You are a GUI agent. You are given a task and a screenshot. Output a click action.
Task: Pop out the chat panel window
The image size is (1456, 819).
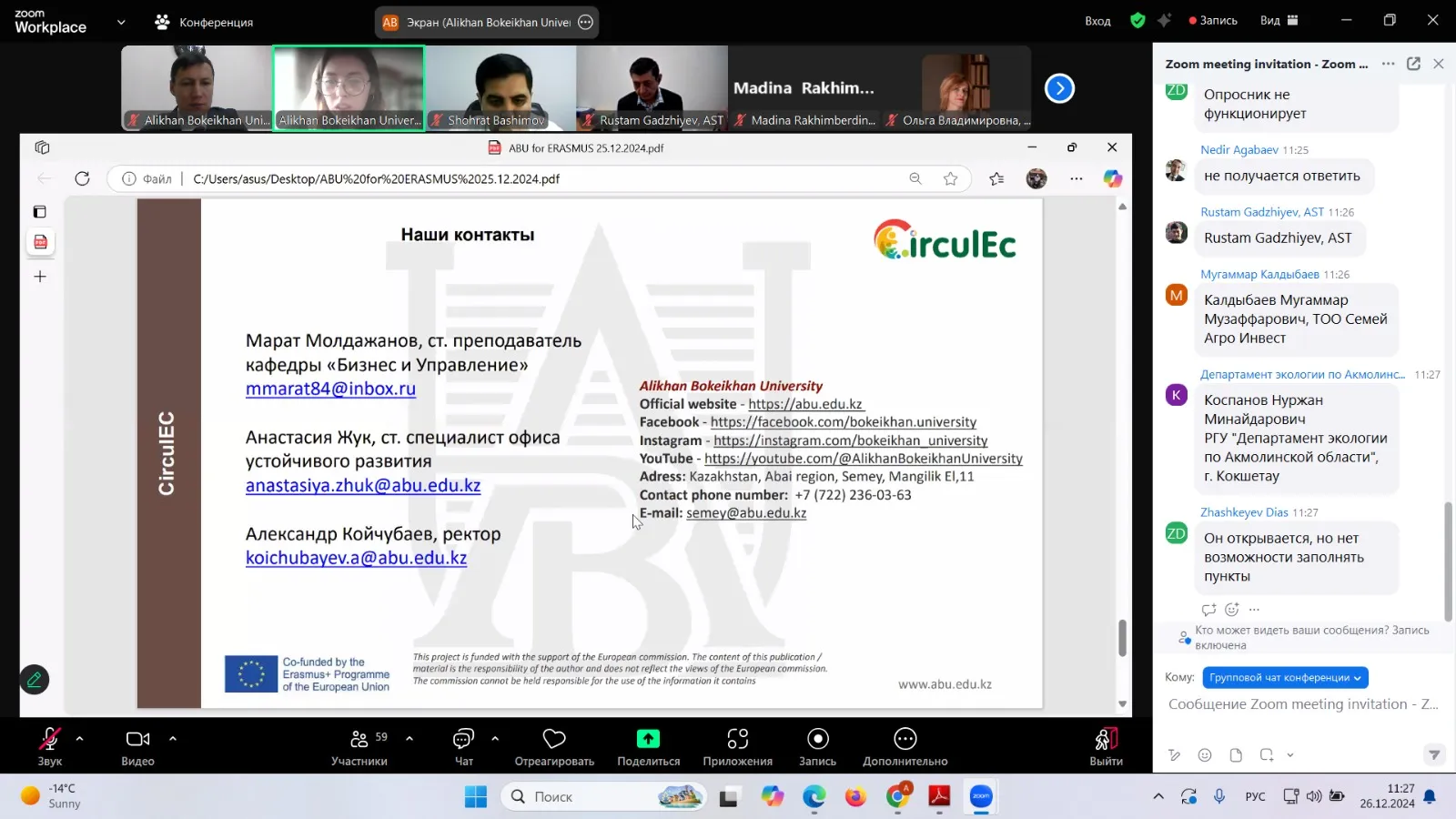click(1413, 64)
